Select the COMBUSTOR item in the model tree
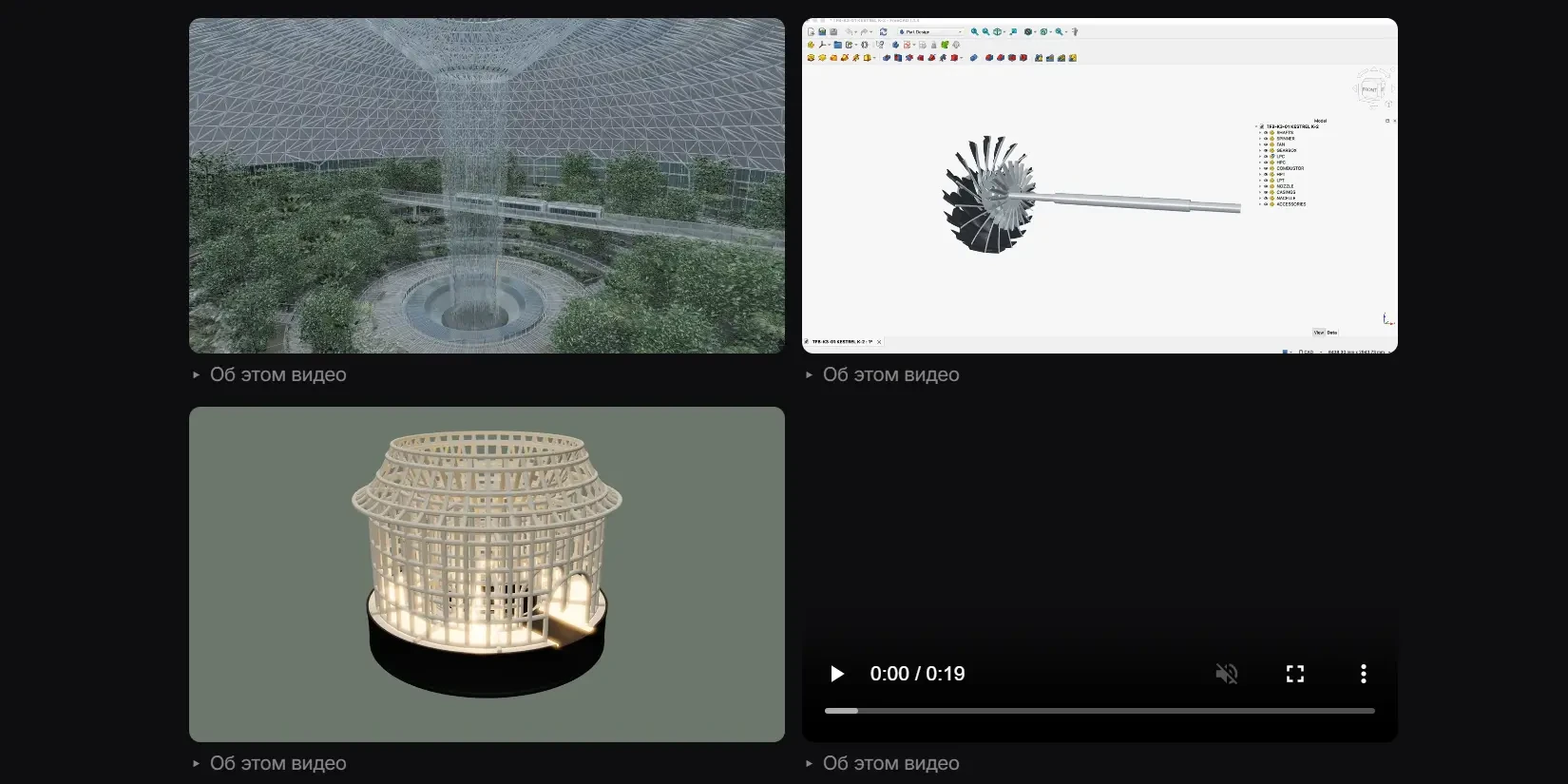Viewport: 1568px width, 784px height. coord(1290,168)
